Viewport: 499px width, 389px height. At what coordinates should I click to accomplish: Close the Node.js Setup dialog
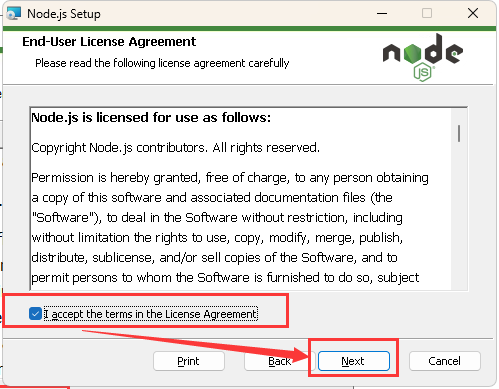[473, 13]
